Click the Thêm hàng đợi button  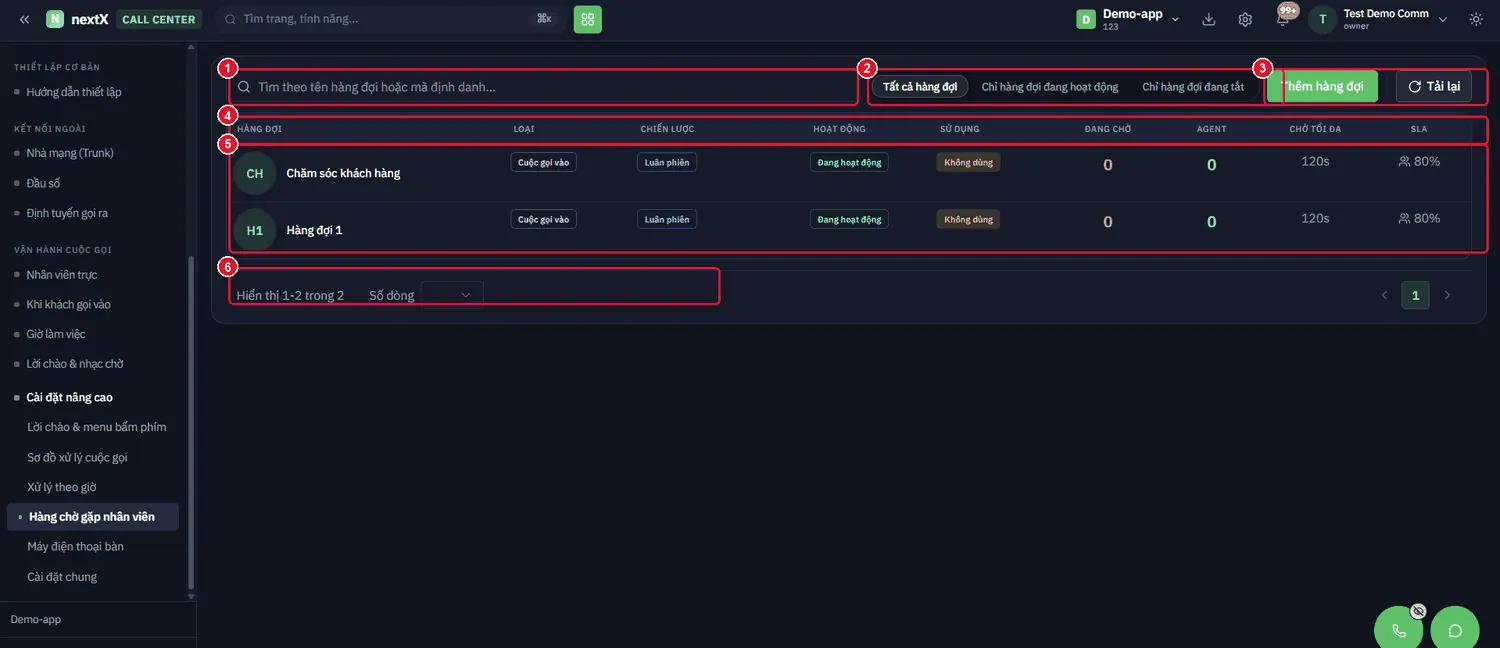(1322, 86)
